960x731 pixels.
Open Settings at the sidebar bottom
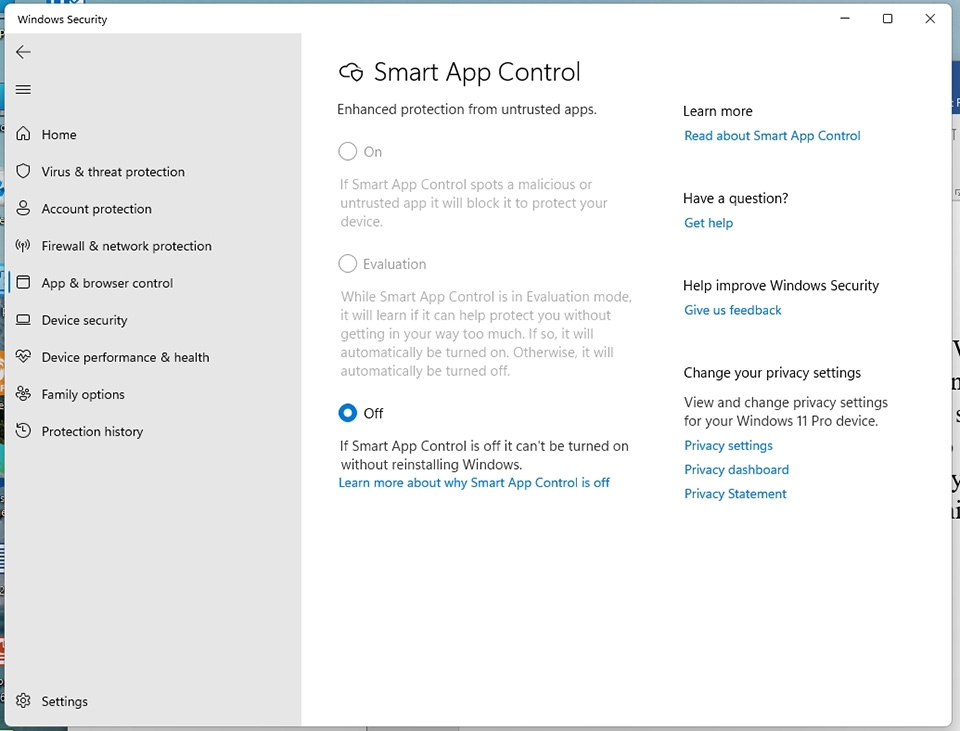coord(64,702)
